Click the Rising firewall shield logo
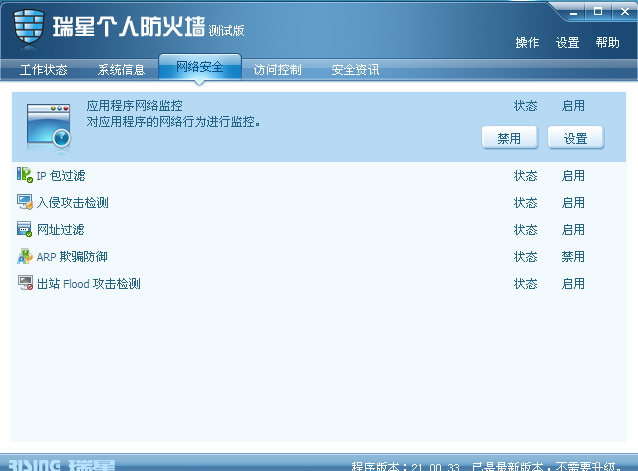This screenshot has height=471, width=638. pos(28,27)
